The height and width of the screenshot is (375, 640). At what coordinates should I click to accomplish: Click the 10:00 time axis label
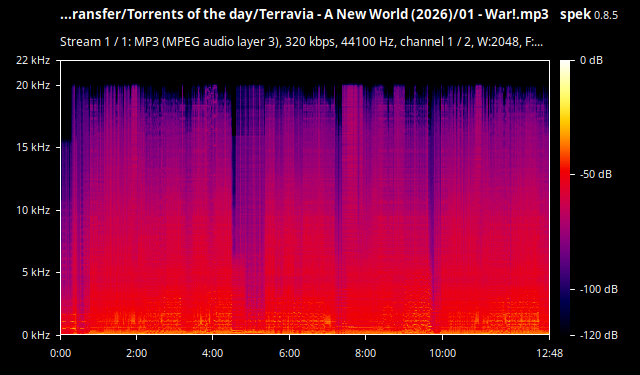click(442, 353)
